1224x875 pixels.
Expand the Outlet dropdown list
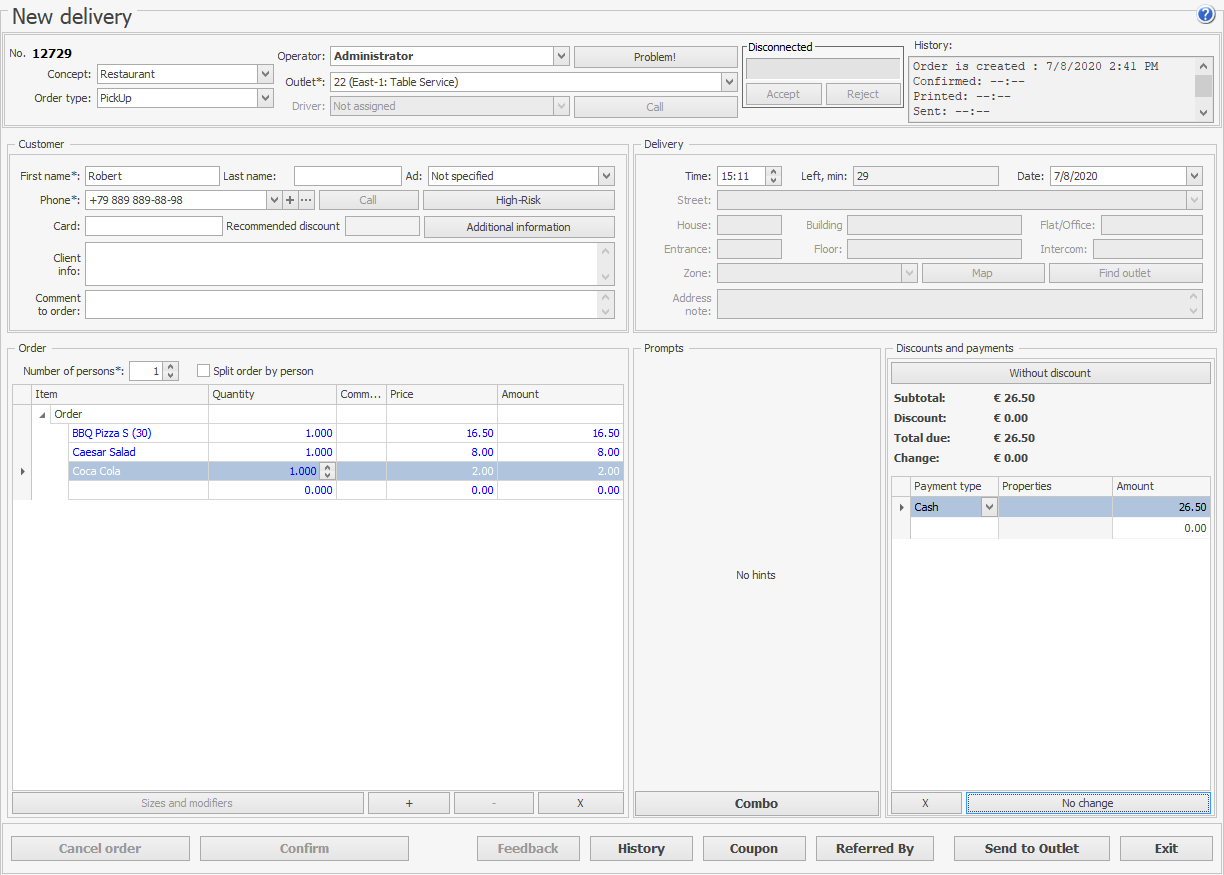tap(728, 82)
